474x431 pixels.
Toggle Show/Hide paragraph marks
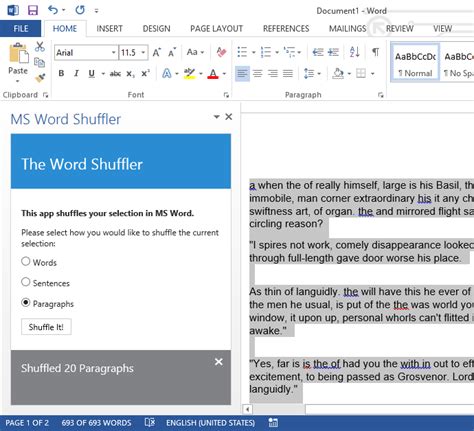click(x=375, y=52)
